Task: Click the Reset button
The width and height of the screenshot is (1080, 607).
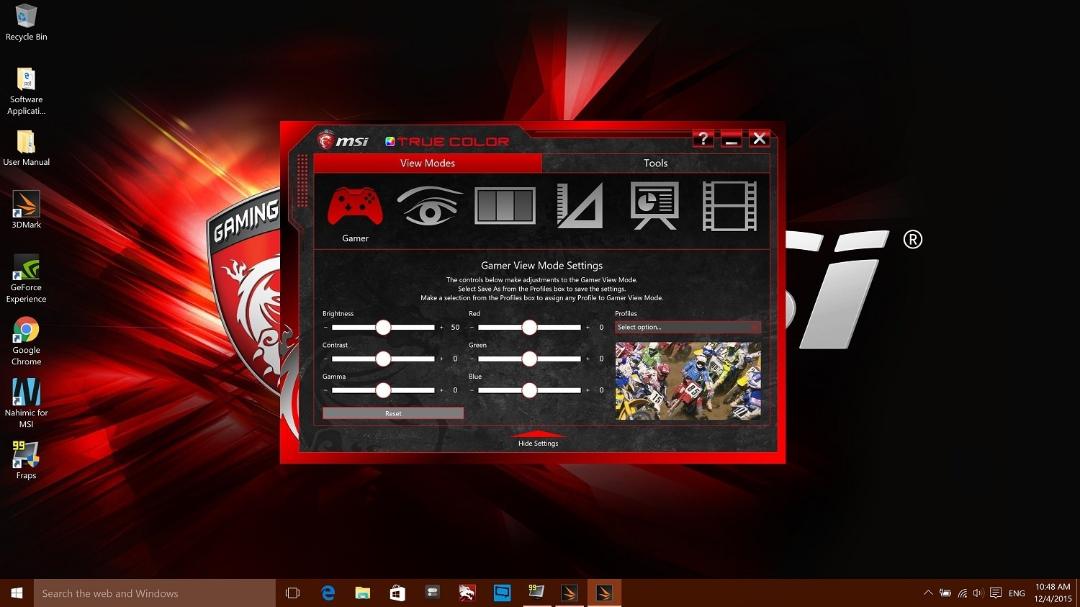Action: pos(393,413)
